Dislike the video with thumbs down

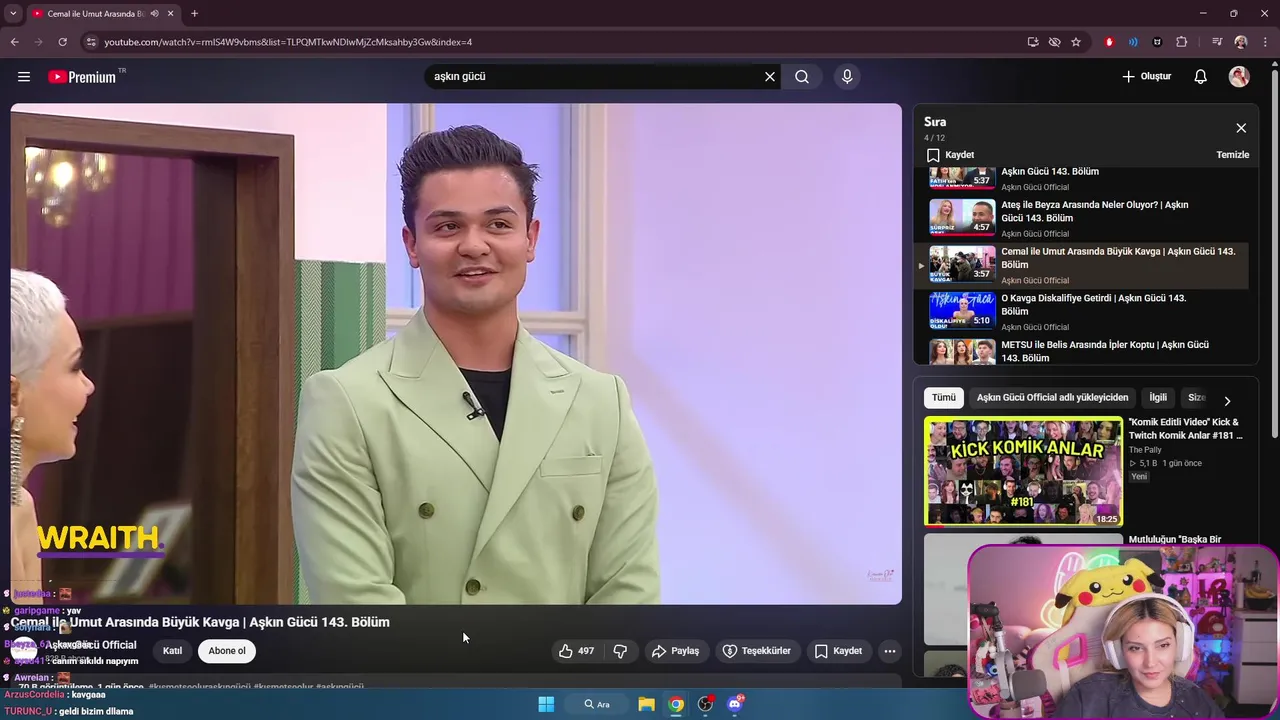coord(620,651)
